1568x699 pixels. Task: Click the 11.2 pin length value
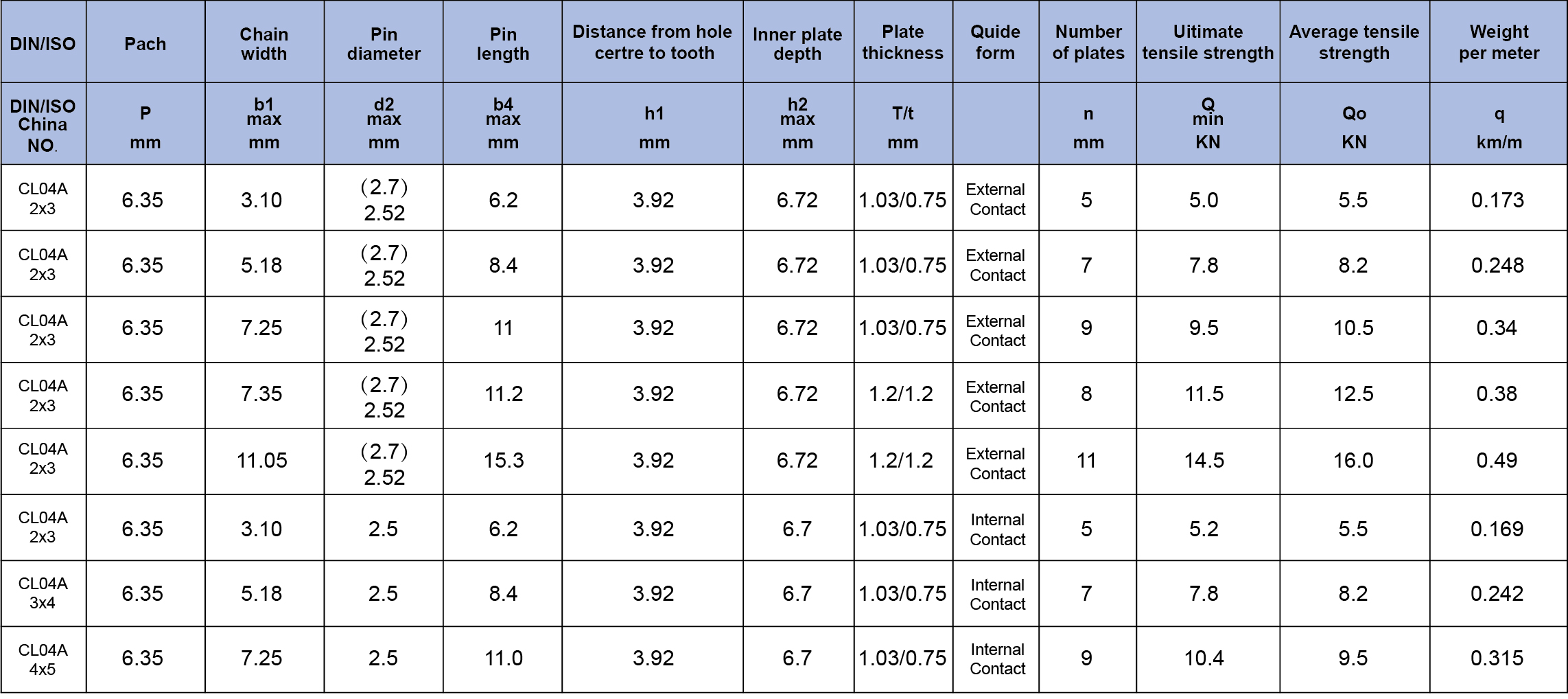pyautogui.click(x=504, y=394)
